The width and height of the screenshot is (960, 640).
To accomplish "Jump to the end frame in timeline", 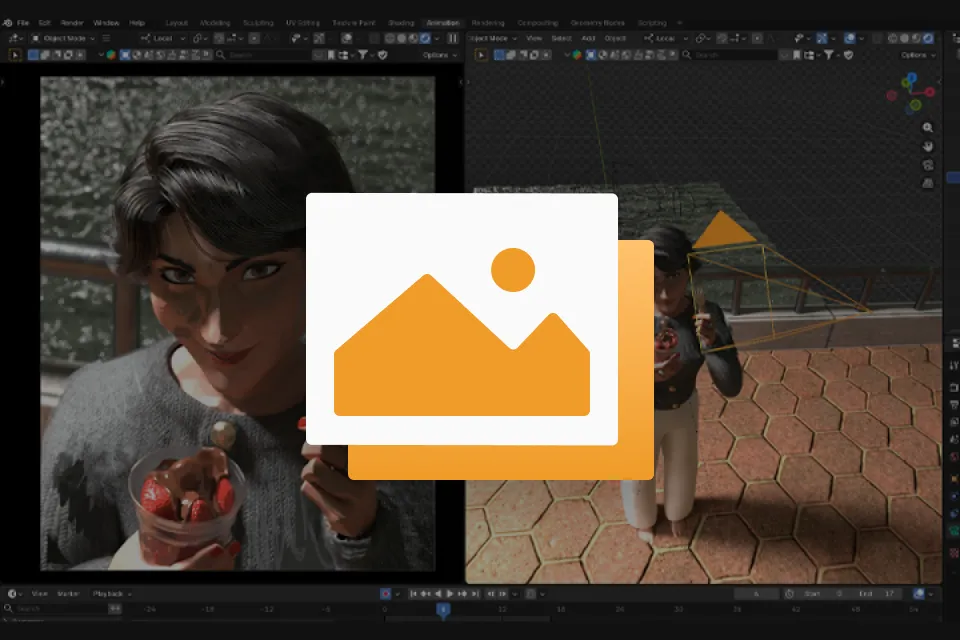I will click(x=475, y=593).
